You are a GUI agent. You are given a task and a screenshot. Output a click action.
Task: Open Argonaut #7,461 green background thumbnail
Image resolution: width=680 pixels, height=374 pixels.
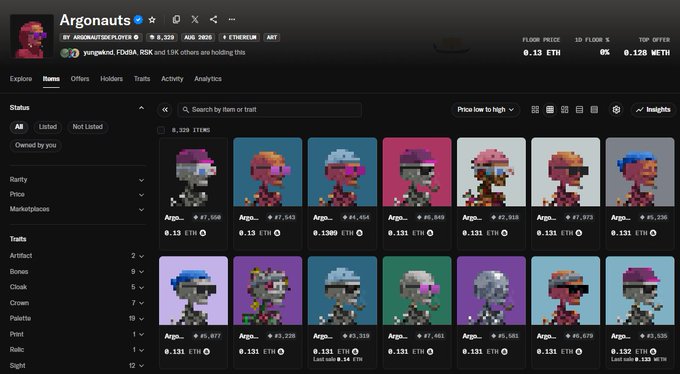coord(417,290)
